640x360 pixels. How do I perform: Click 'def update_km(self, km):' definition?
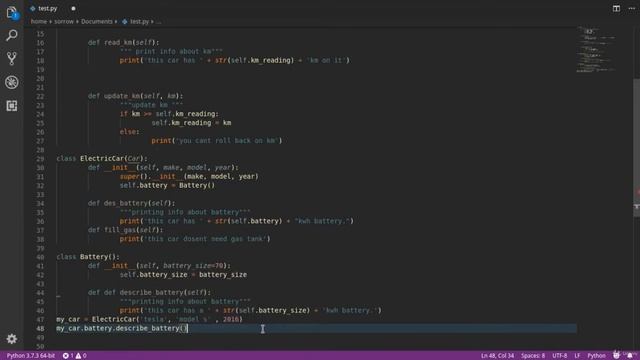[135, 96]
